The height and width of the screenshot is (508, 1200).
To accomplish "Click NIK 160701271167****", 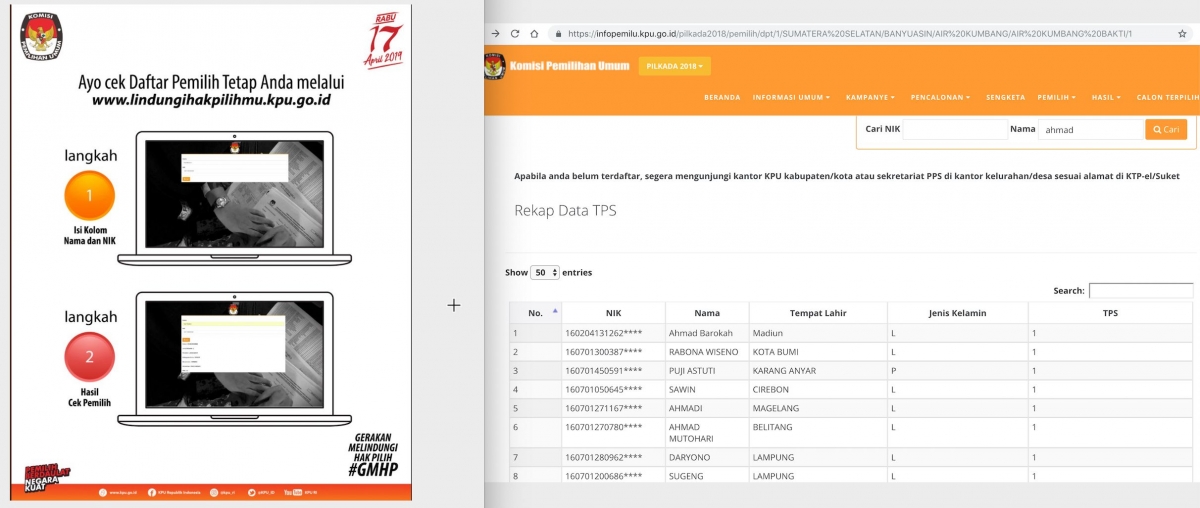I will [x=603, y=409].
